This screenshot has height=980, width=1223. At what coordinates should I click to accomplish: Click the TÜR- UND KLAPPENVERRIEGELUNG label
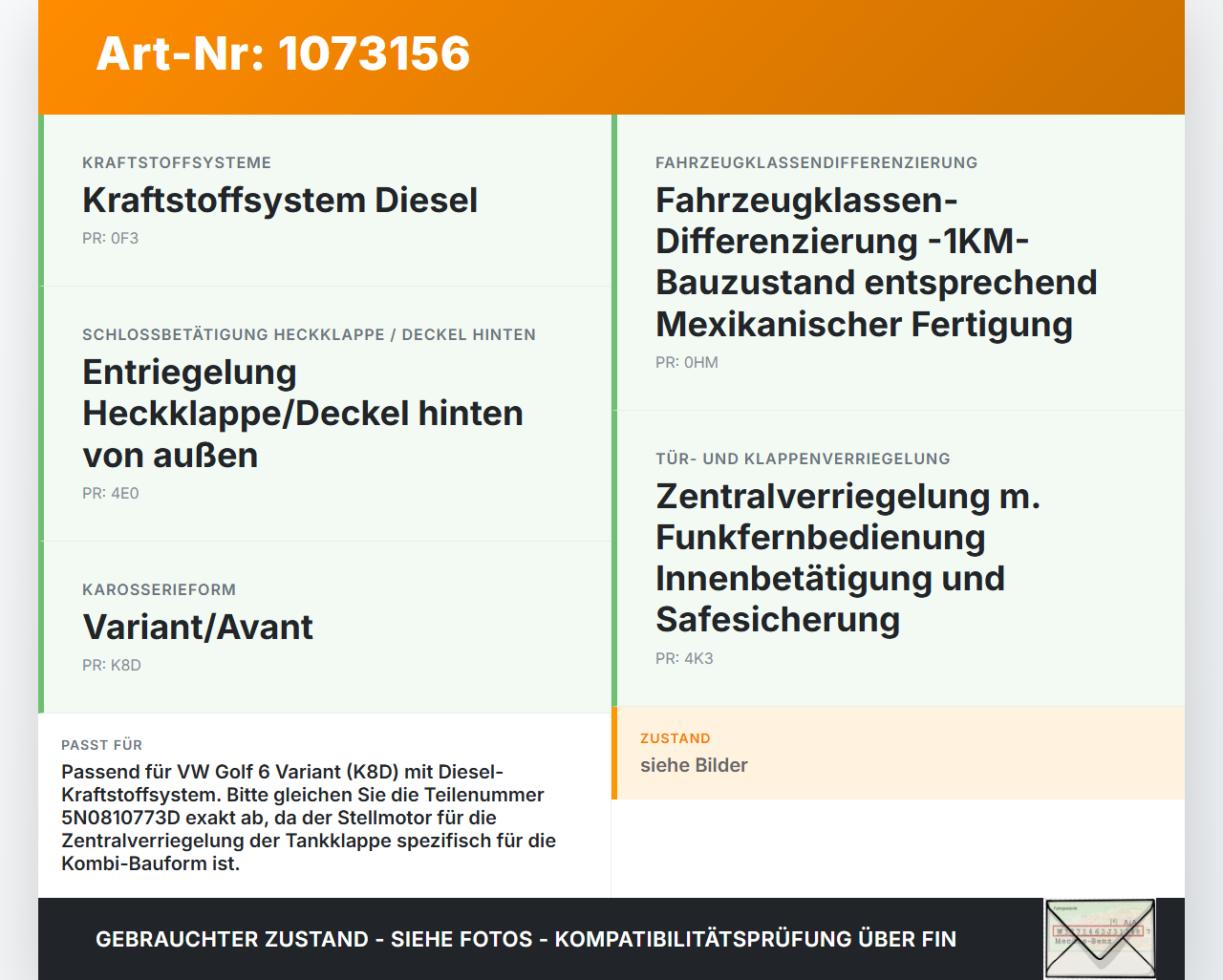click(x=803, y=458)
